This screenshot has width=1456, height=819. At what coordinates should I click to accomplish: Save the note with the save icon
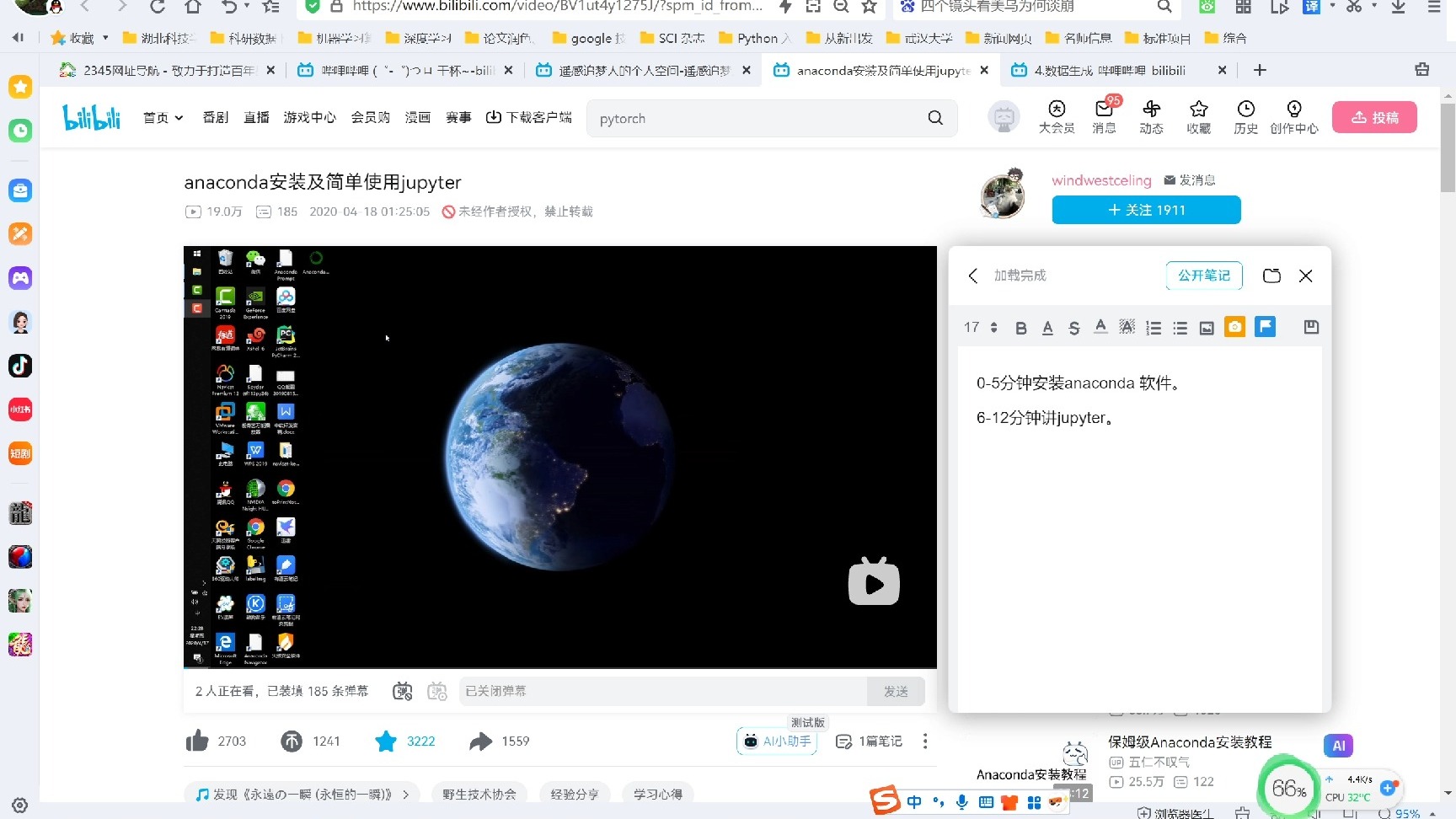1310,327
